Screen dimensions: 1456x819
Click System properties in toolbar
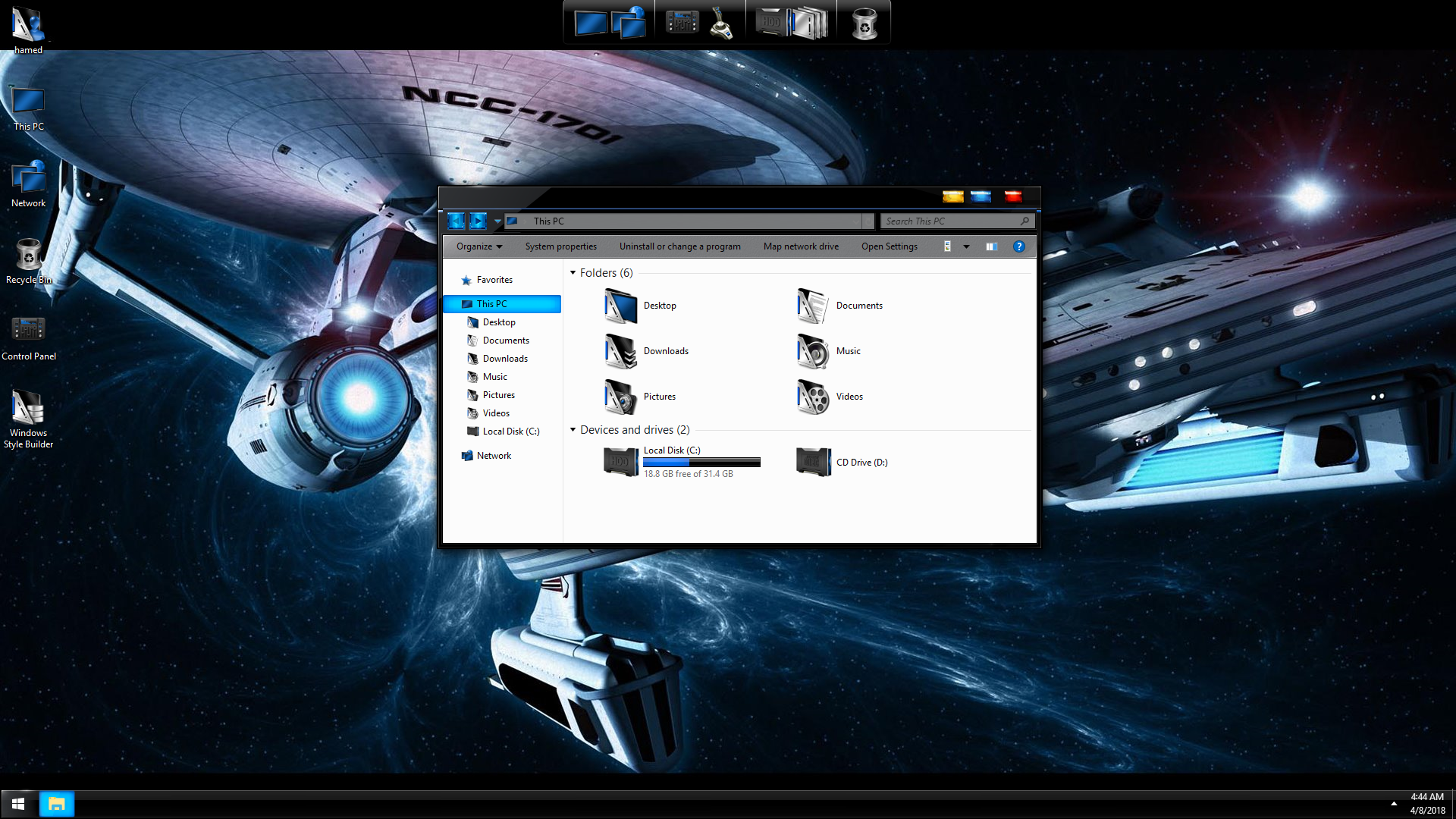click(x=560, y=246)
